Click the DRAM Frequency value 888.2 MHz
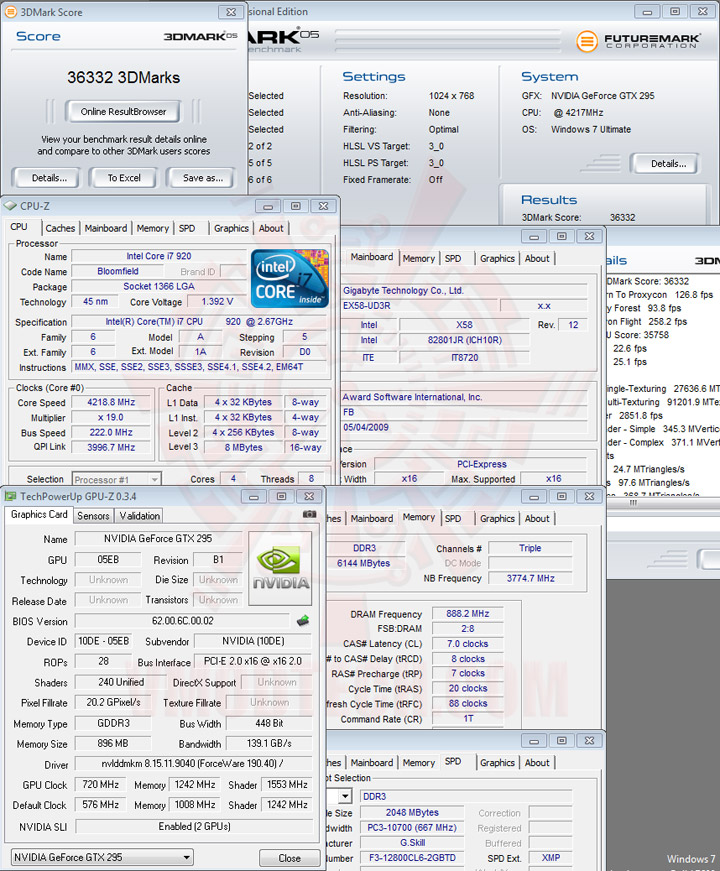This screenshot has height=871, width=720. coord(468,614)
